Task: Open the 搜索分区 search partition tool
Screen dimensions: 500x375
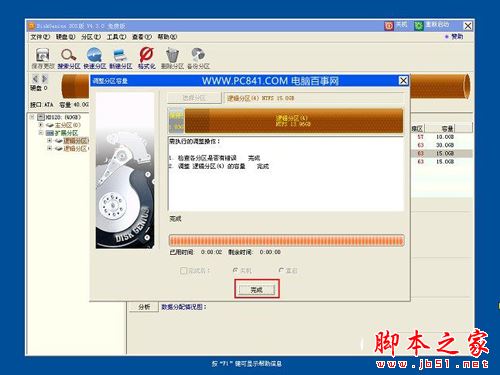Action: (68, 55)
